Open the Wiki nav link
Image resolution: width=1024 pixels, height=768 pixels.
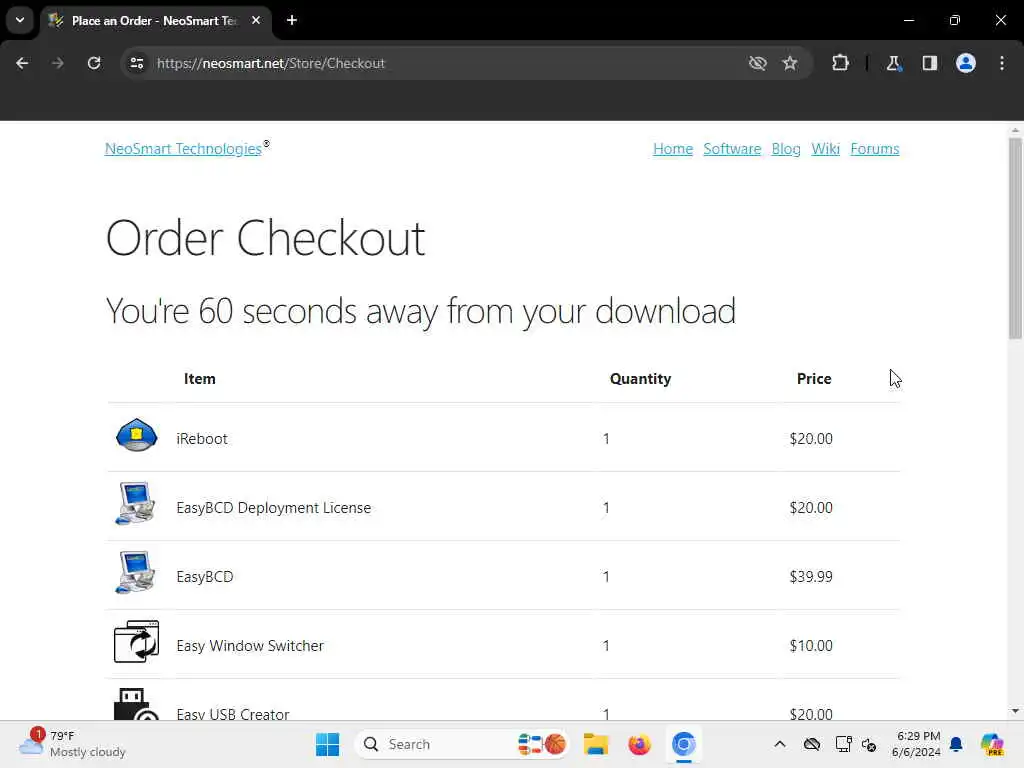point(825,149)
